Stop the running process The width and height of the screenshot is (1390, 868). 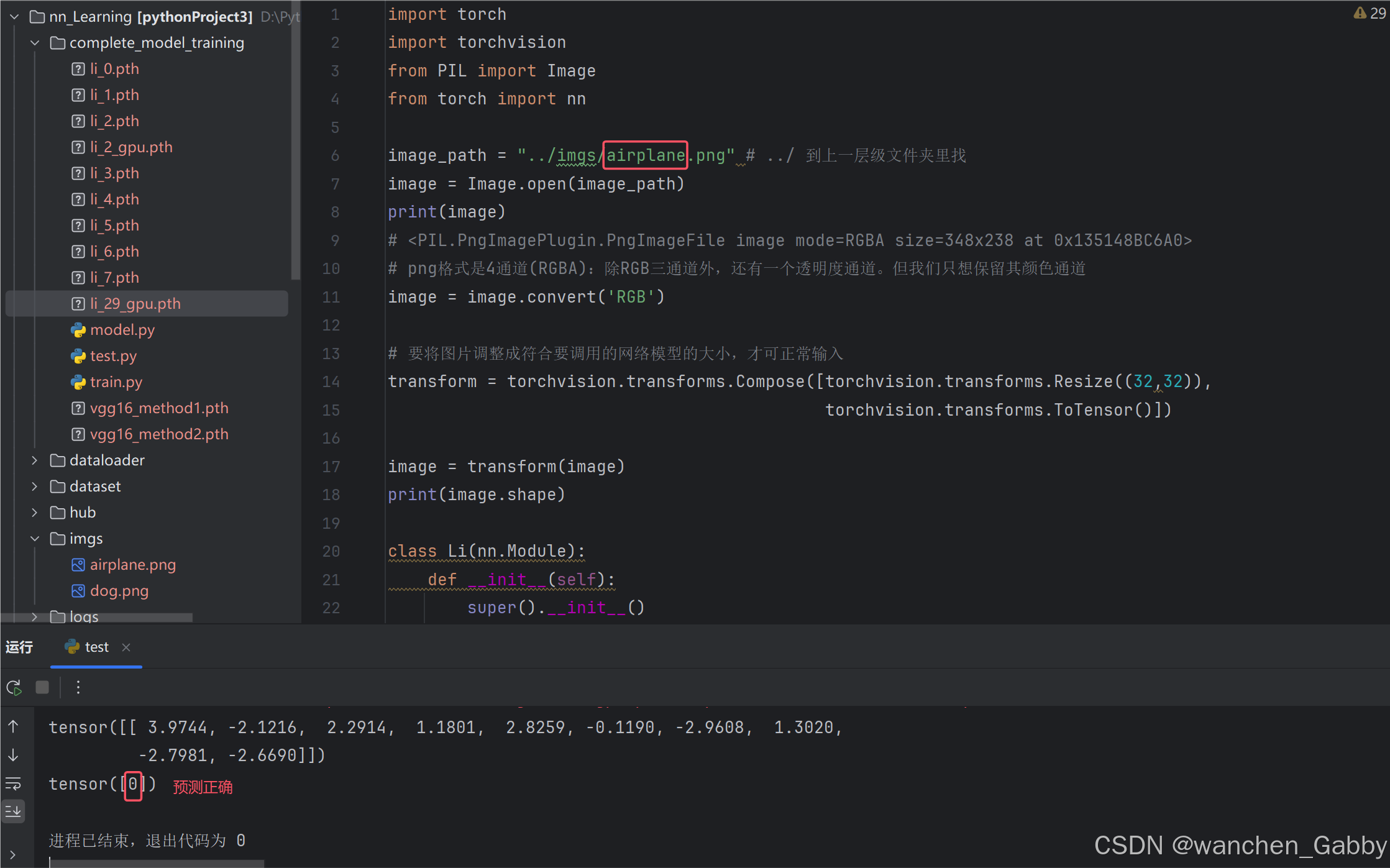click(42, 687)
